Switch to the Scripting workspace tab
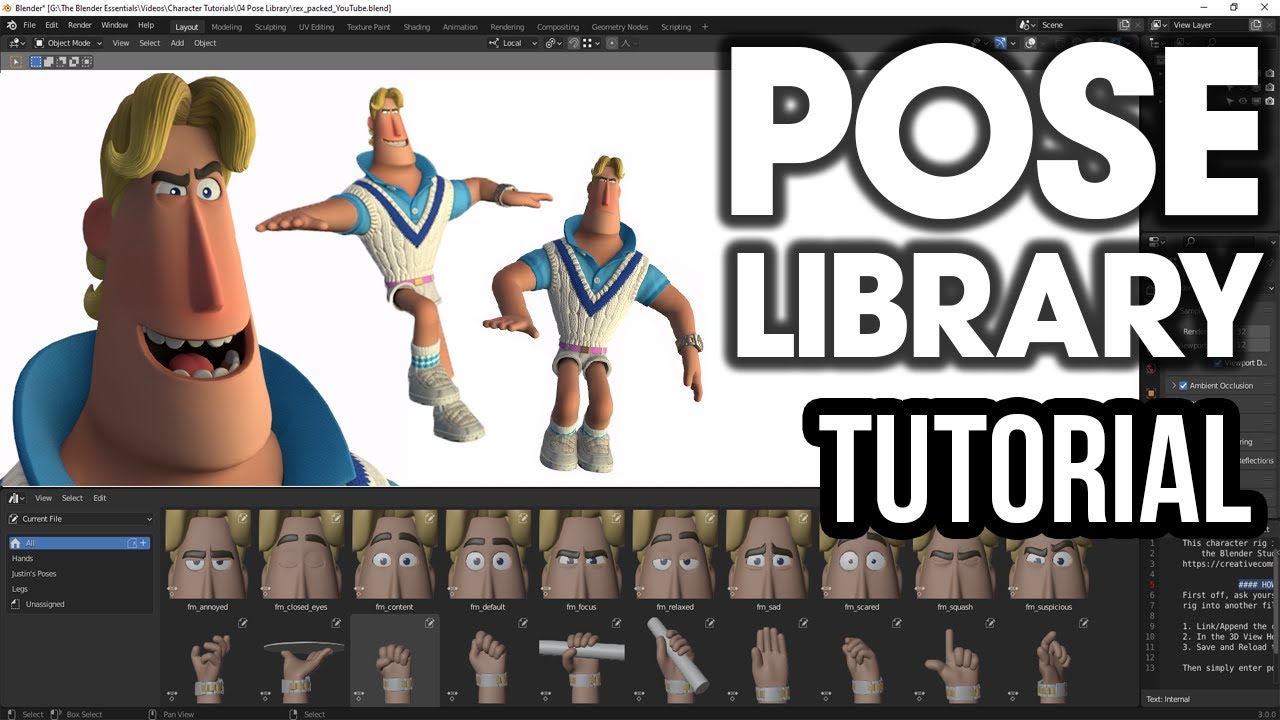The image size is (1280, 720). tap(676, 27)
